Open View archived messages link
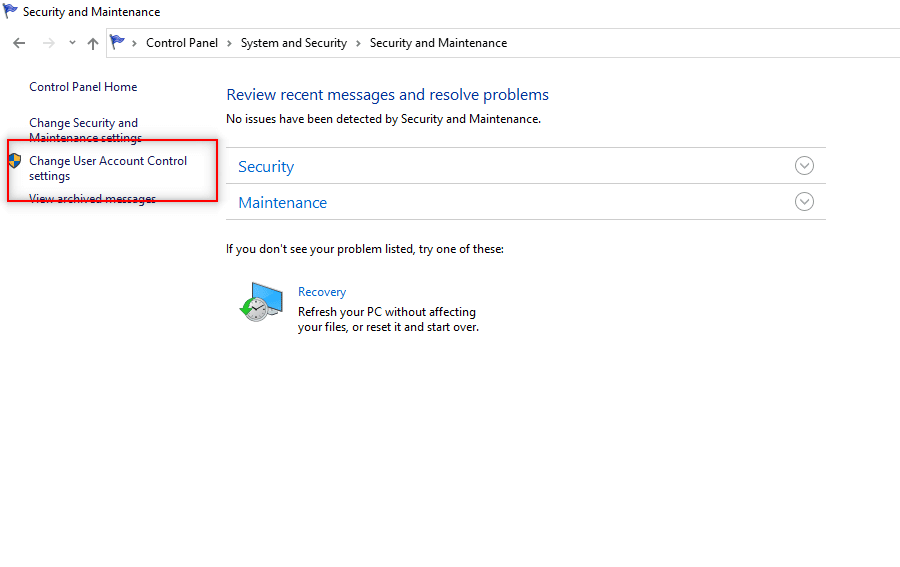 point(92,199)
